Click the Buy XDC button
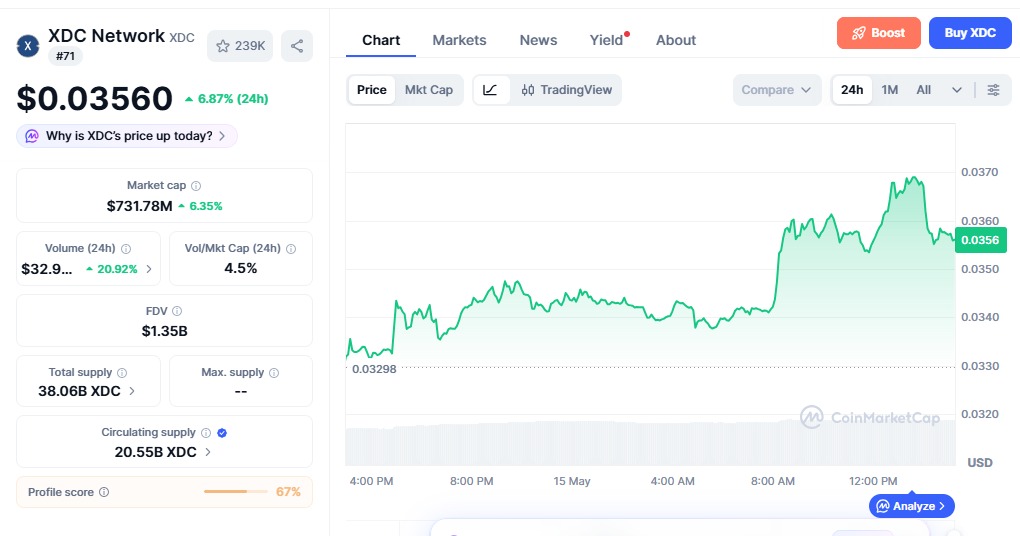This screenshot has width=1020, height=536. (970, 33)
